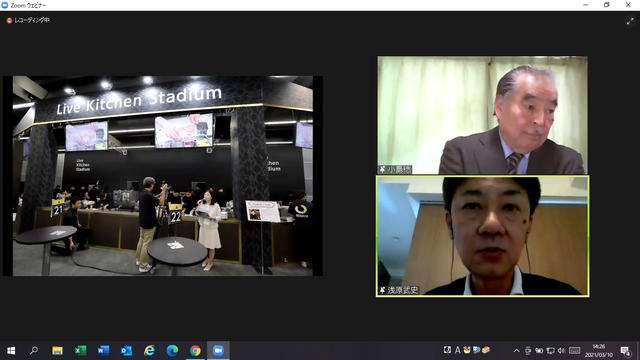Image resolution: width=640 pixels, height=360 pixels.
Task: Click the pin icon on the upper video tile
Action: tap(382, 169)
